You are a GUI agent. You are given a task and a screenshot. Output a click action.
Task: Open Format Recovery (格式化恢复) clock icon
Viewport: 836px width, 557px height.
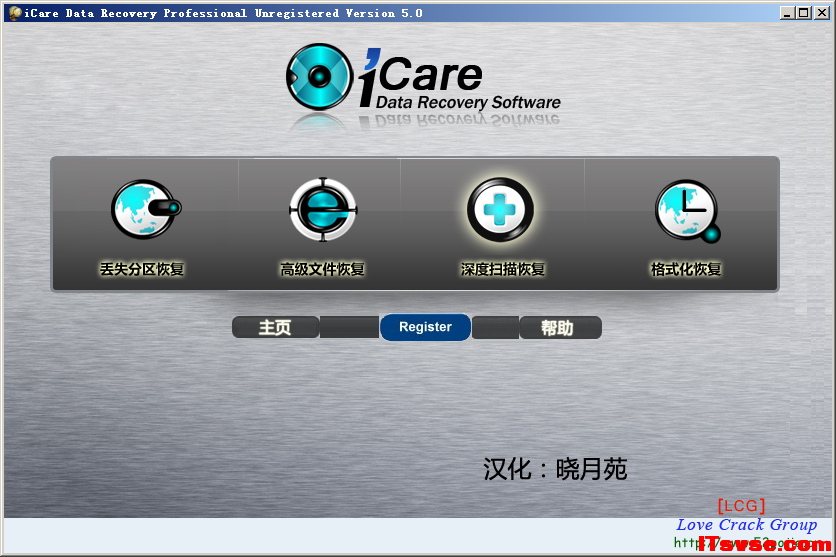pyautogui.click(x=688, y=211)
